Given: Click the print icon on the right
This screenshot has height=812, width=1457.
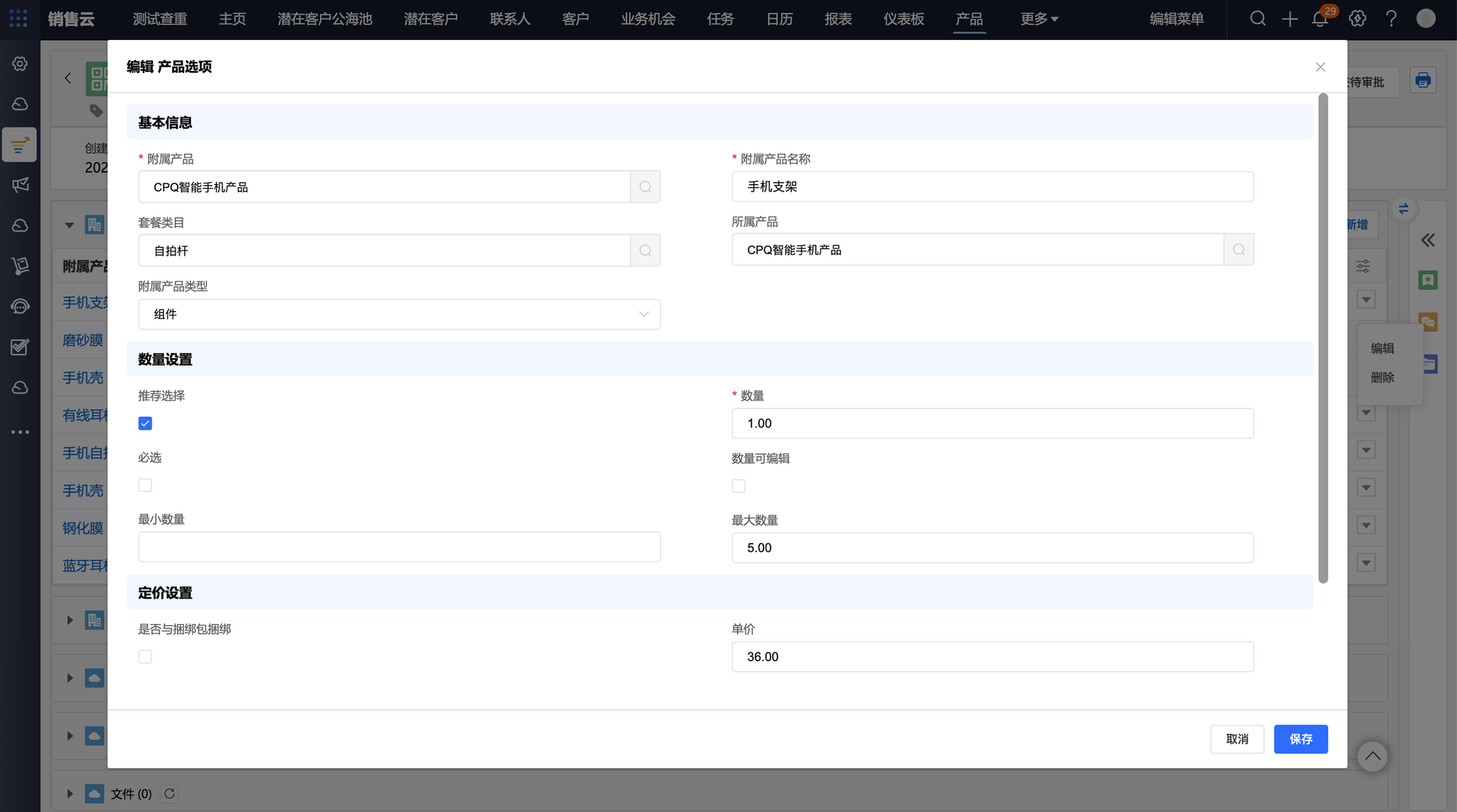Looking at the screenshot, I should (1423, 81).
